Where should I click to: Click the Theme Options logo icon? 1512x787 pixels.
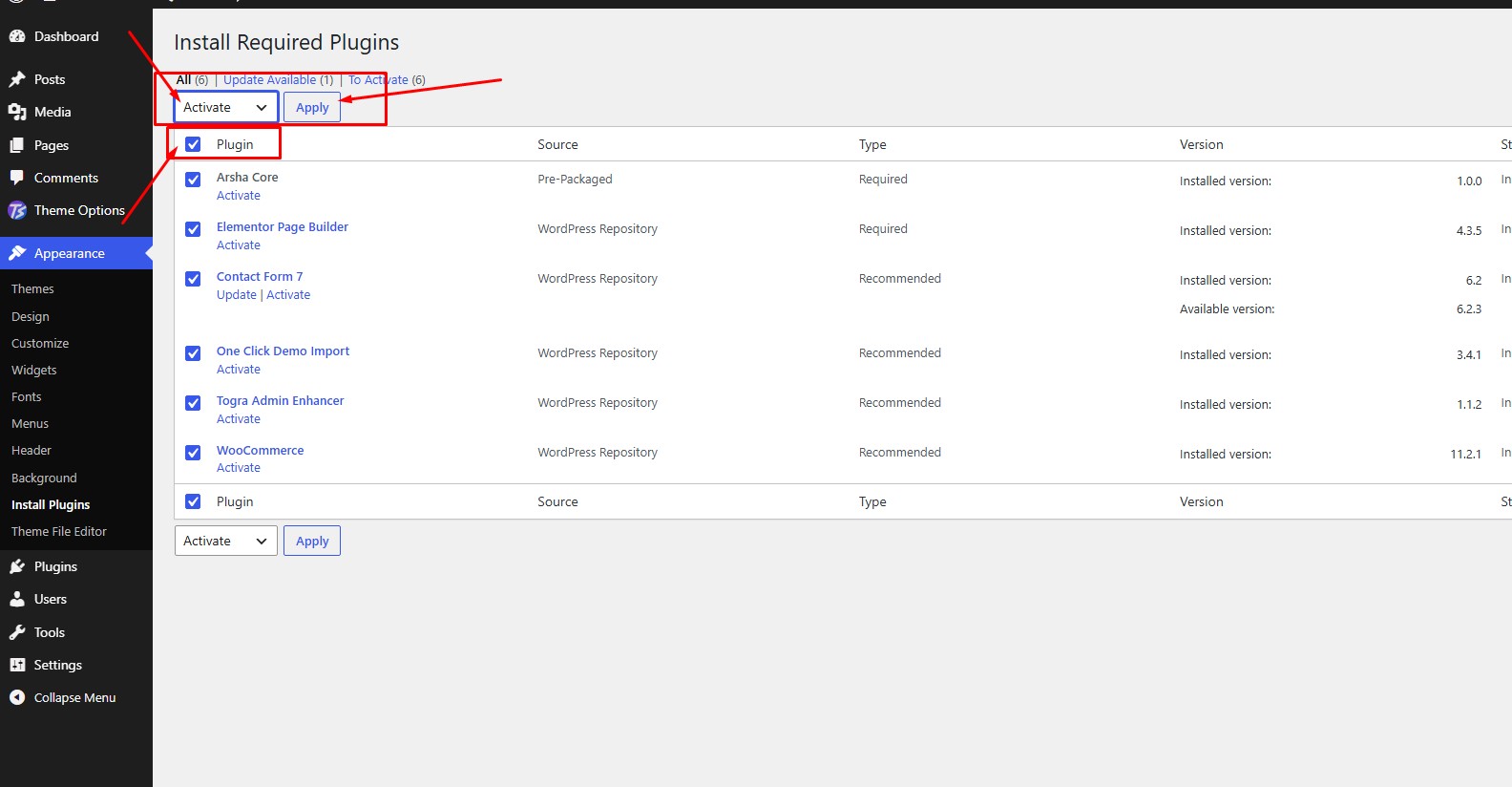tap(17, 210)
